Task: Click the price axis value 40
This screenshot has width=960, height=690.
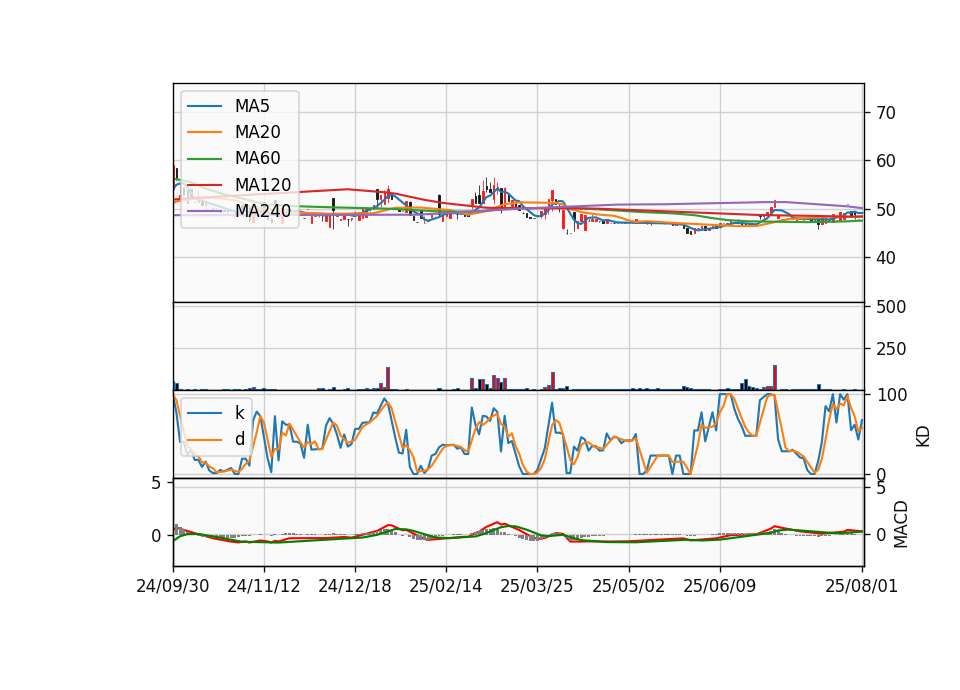Action: tap(886, 258)
